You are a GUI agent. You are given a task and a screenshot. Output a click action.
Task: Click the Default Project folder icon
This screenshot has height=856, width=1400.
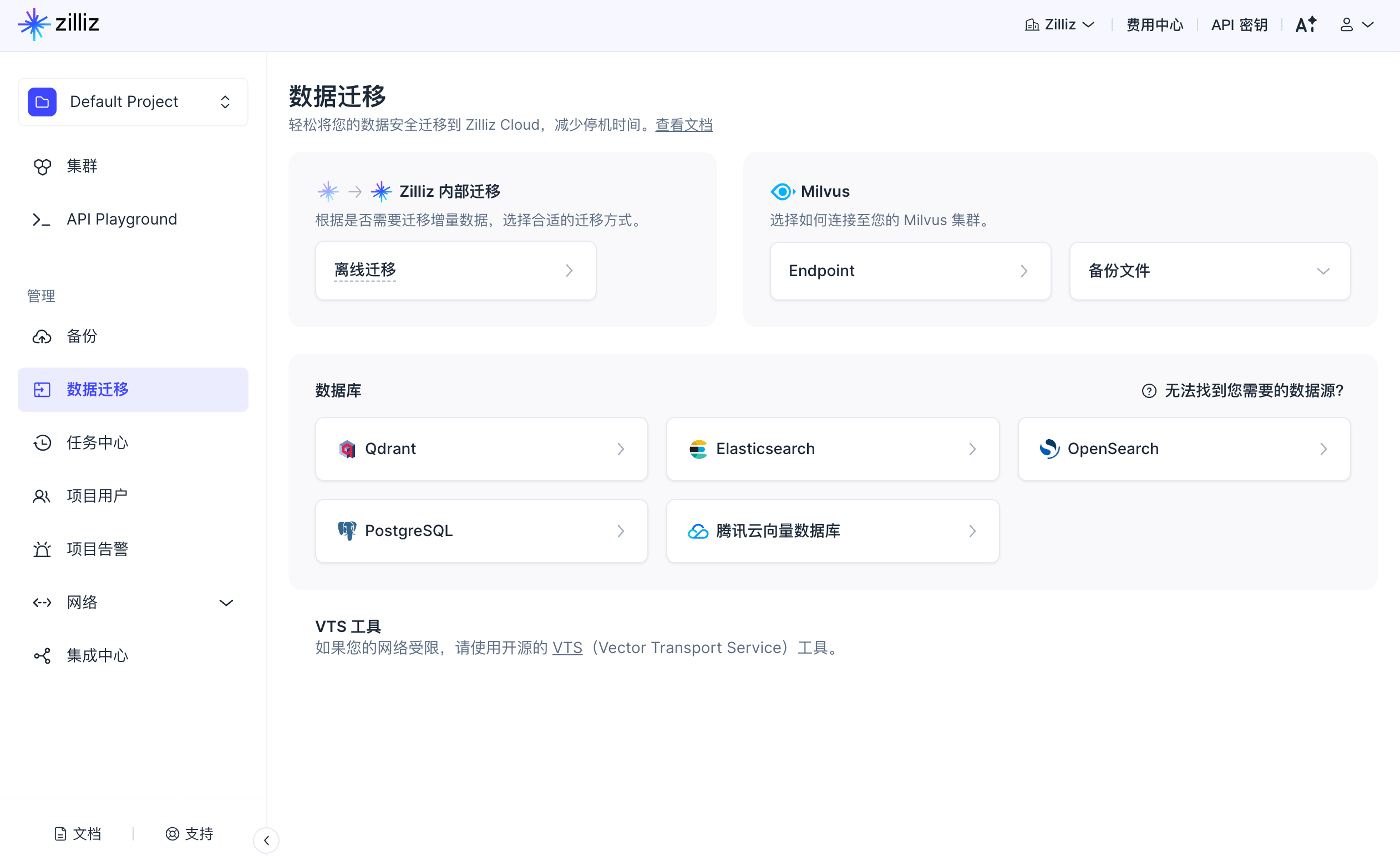click(x=42, y=101)
